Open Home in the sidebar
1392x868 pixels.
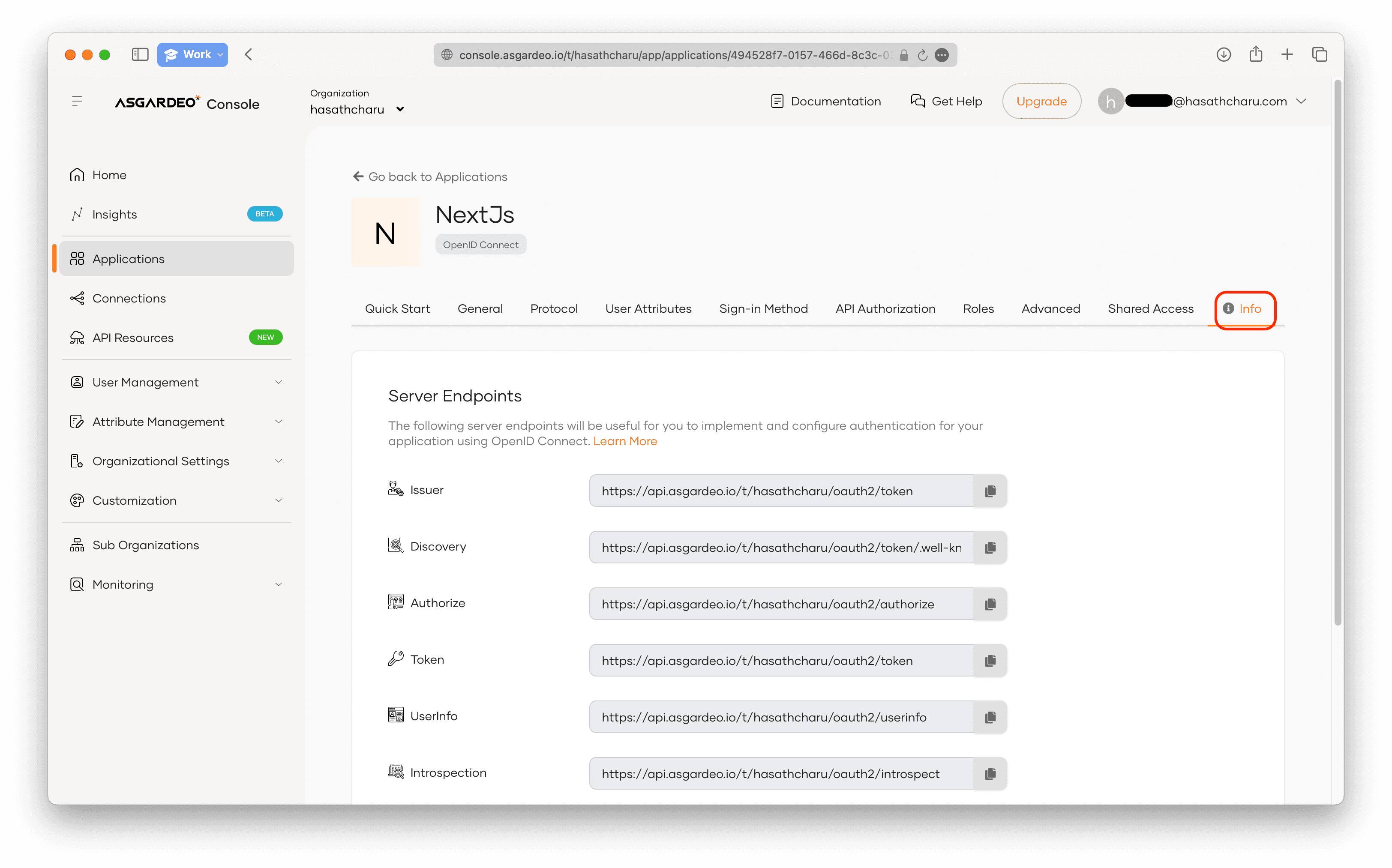pos(177,175)
